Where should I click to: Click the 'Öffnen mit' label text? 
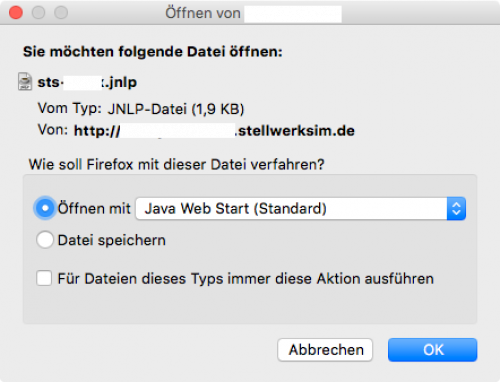(x=94, y=209)
